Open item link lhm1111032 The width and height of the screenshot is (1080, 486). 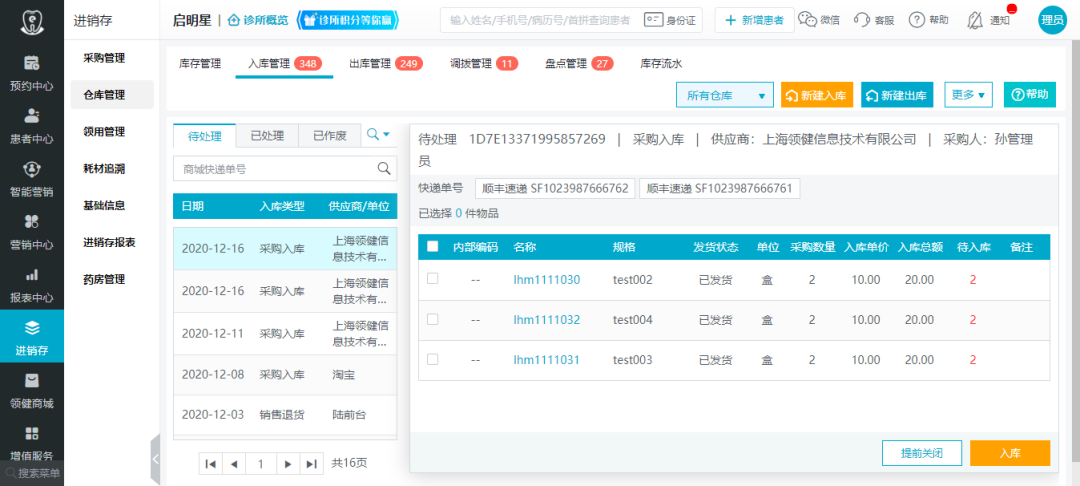(547, 319)
